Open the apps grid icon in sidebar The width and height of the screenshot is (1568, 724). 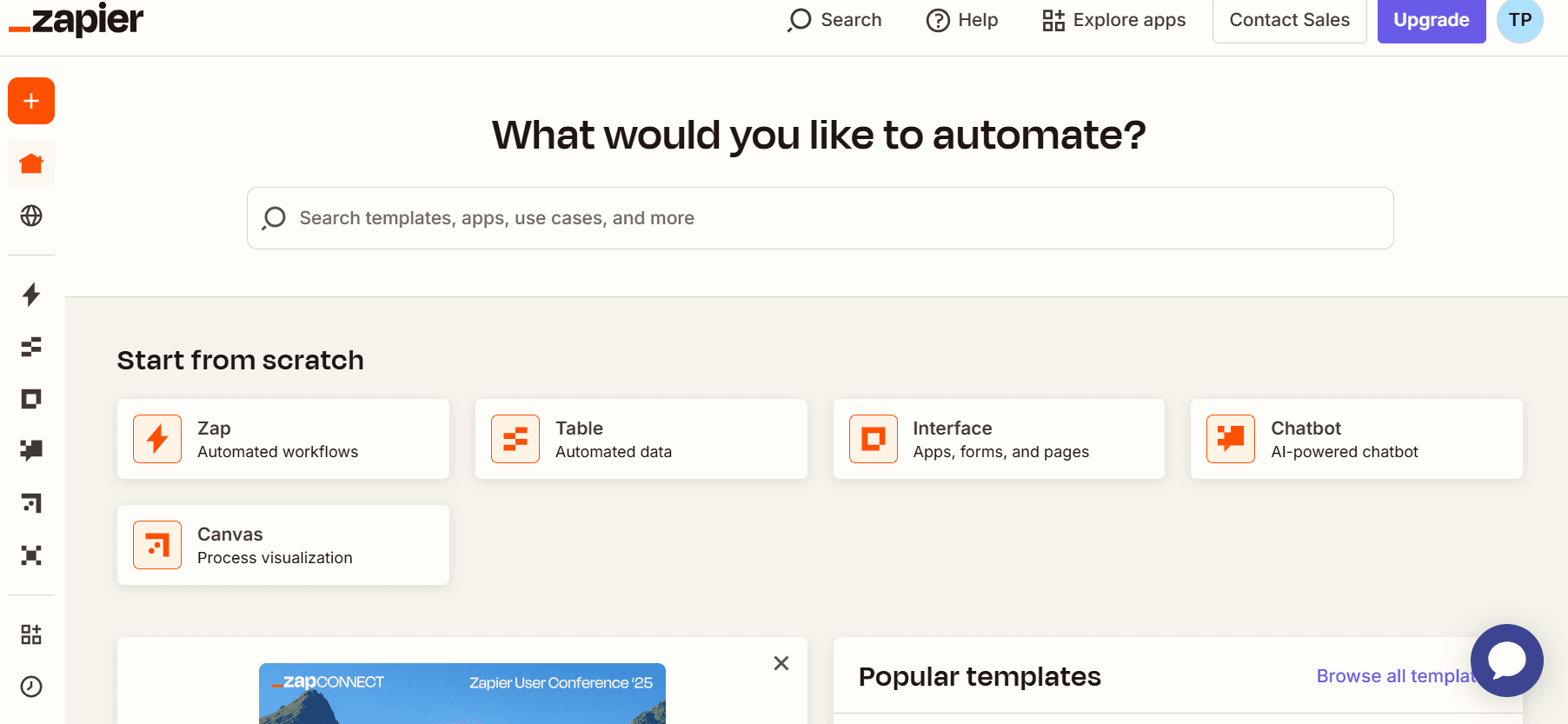coord(31,634)
